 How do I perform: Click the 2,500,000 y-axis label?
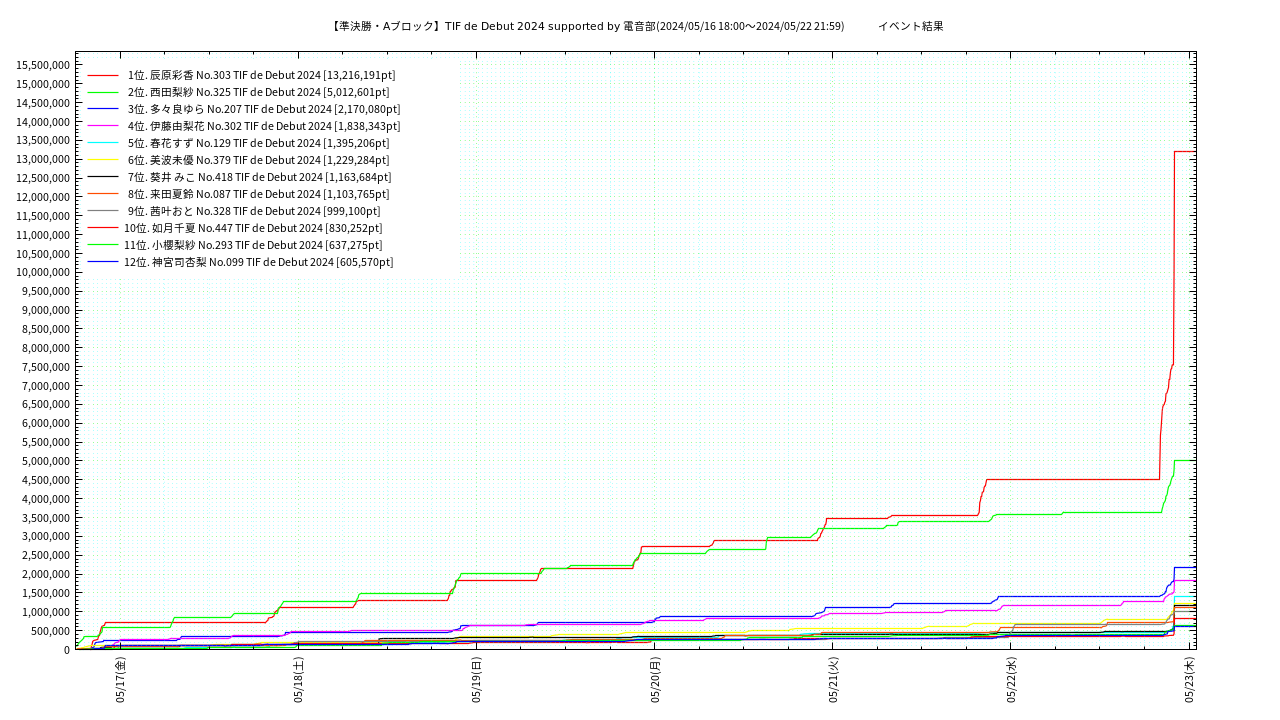click(46, 555)
